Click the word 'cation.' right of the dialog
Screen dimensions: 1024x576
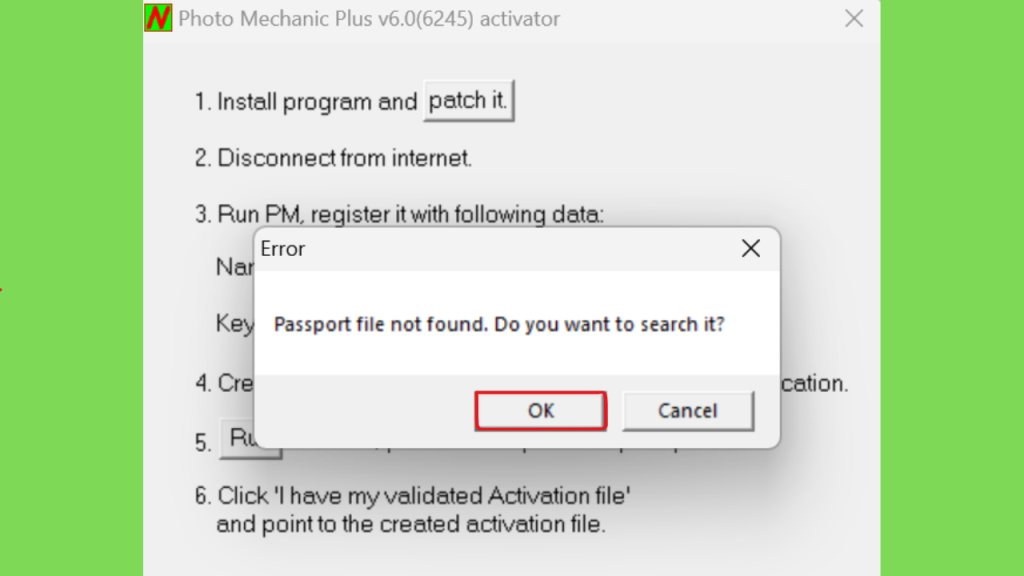814,383
